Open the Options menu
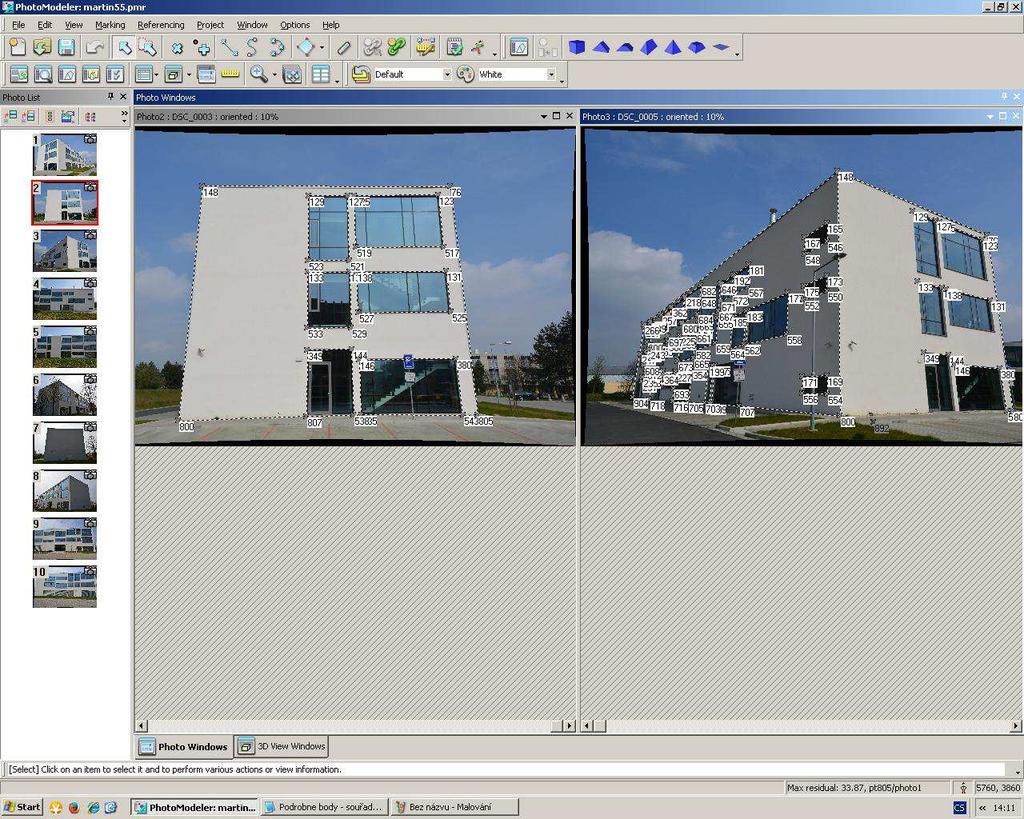 coord(295,25)
